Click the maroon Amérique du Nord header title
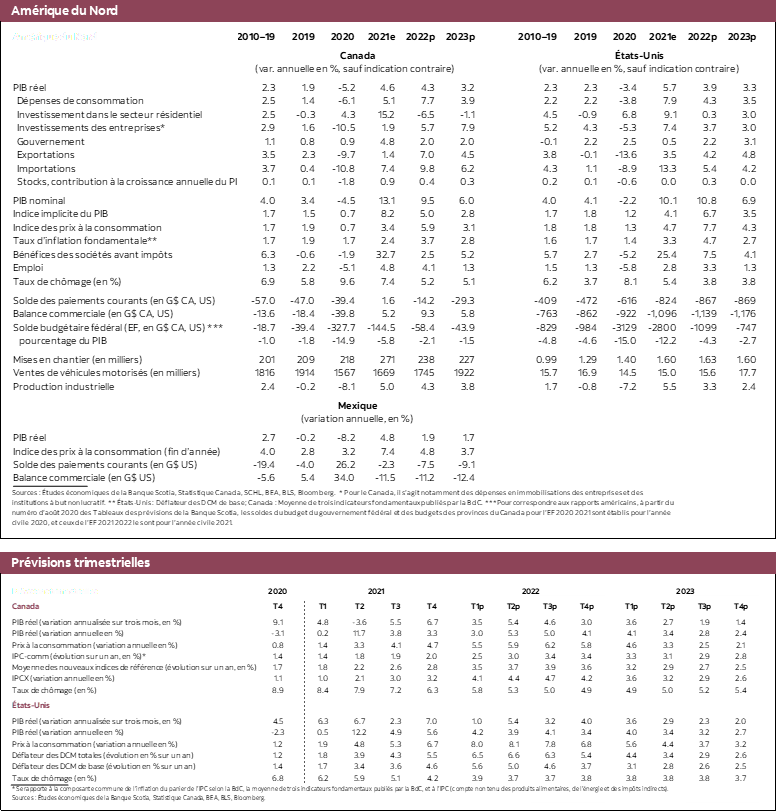Screen dimensions: 777x811 tap(64, 11)
